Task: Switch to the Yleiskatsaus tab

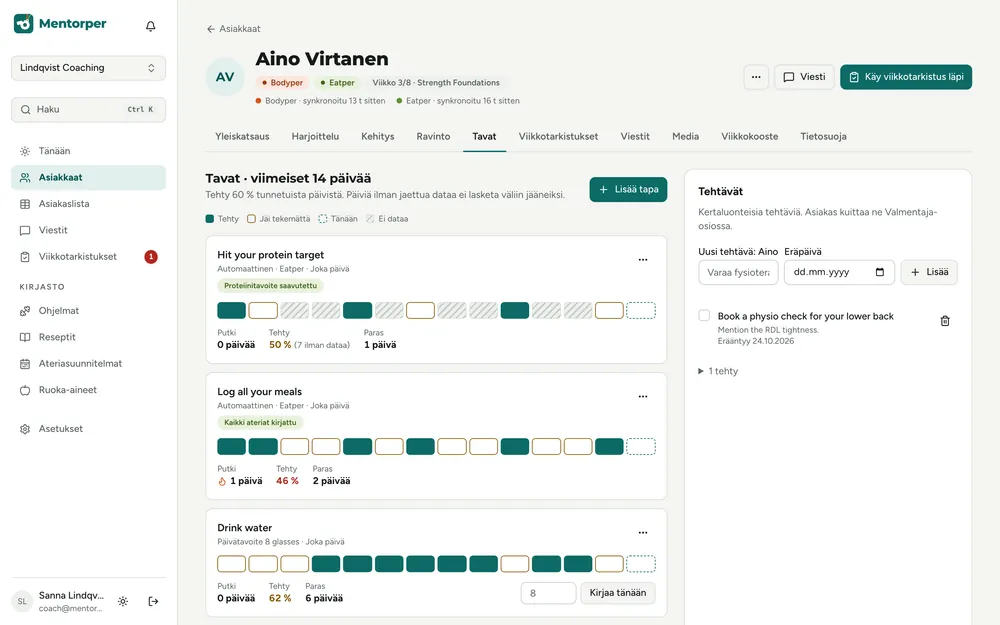Action: point(242,136)
